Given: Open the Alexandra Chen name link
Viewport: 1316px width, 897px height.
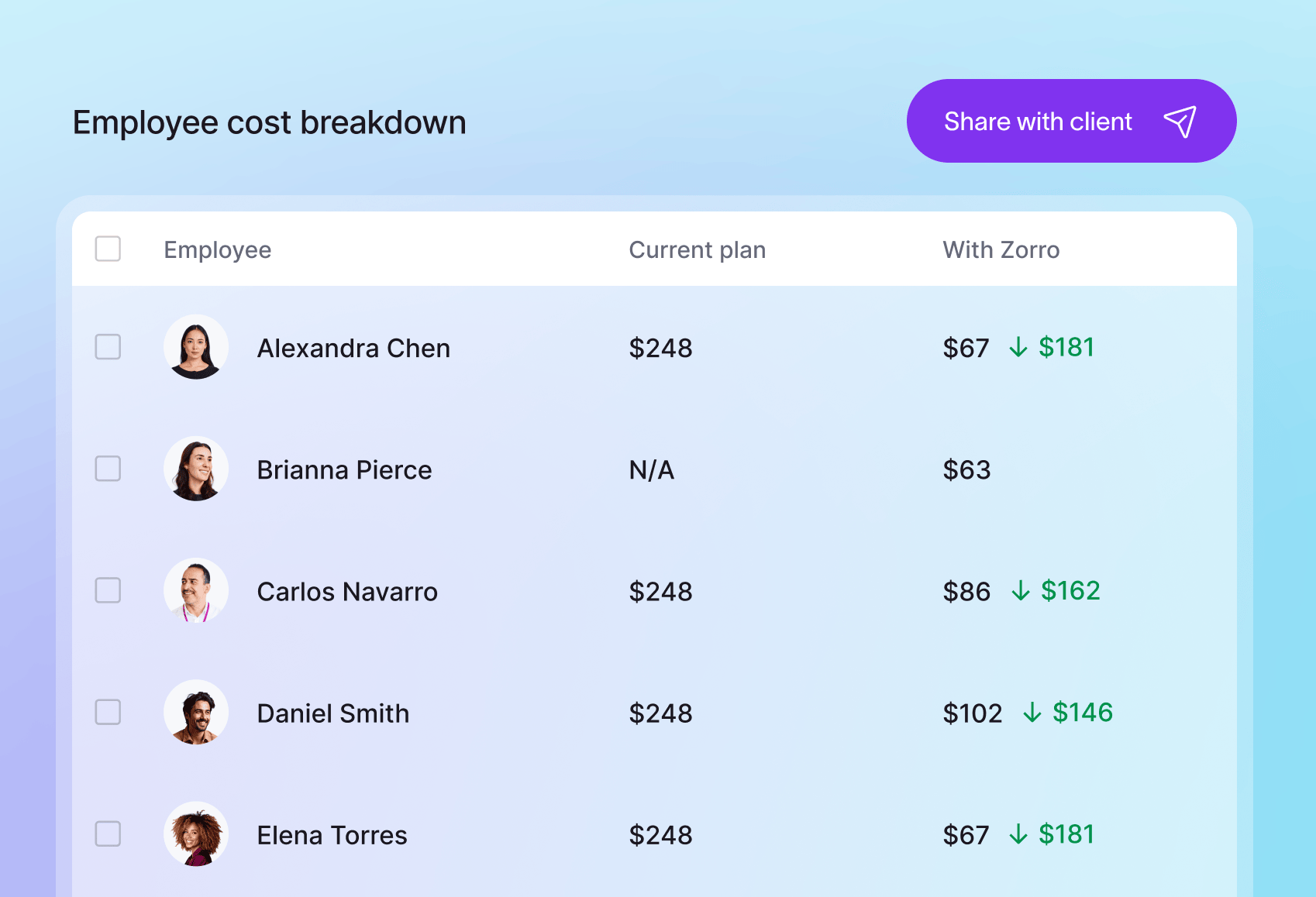Looking at the screenshot, I should tap(353, 349).
